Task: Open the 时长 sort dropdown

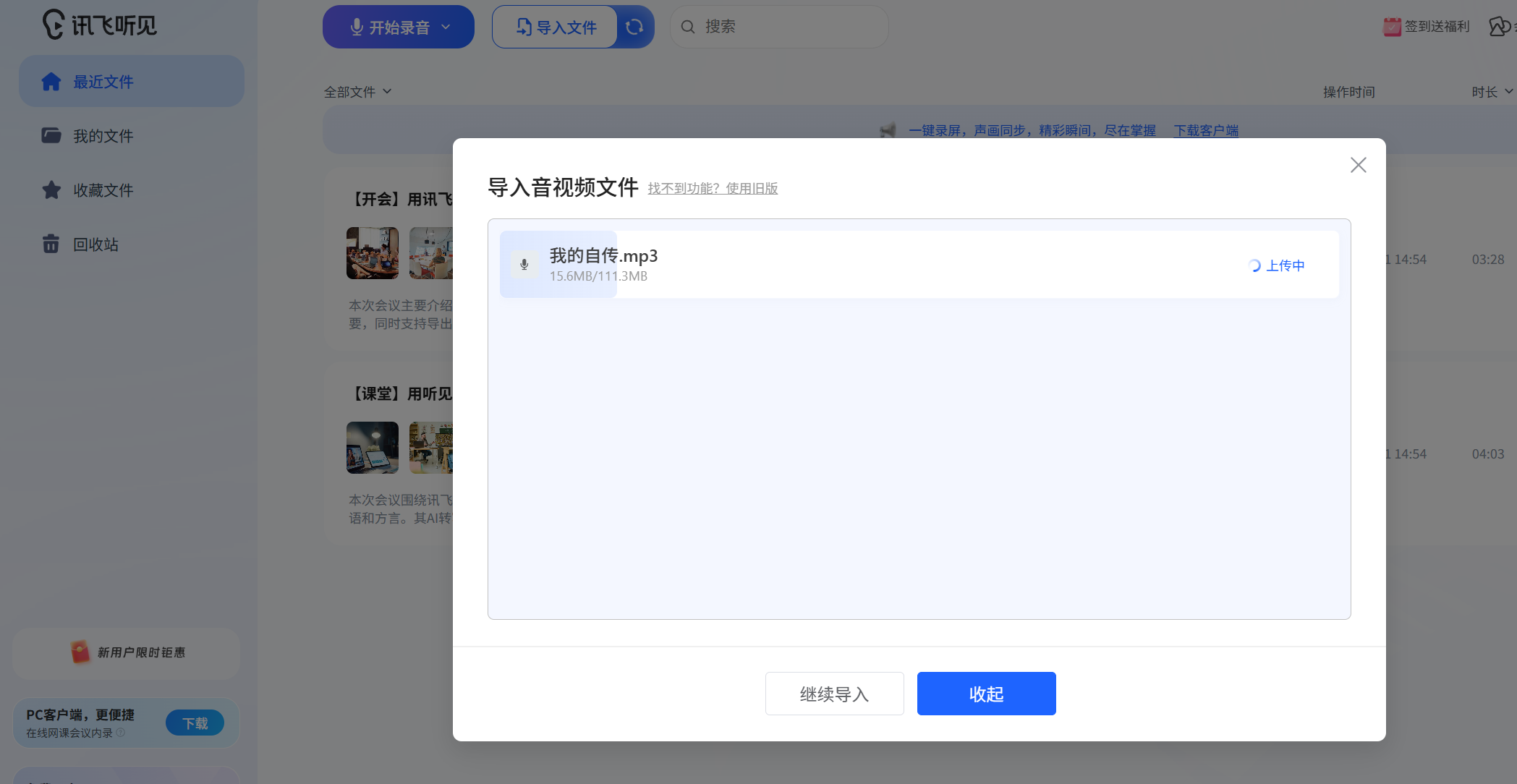Action: tap(1490, 91)
